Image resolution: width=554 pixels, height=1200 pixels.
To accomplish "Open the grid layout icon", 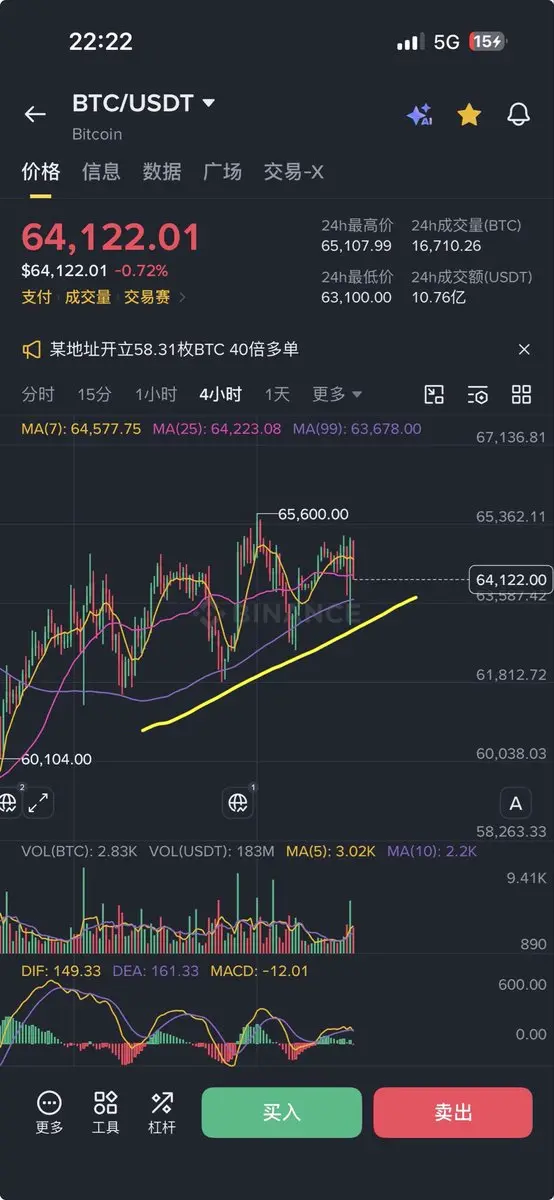I will (521, 394).
